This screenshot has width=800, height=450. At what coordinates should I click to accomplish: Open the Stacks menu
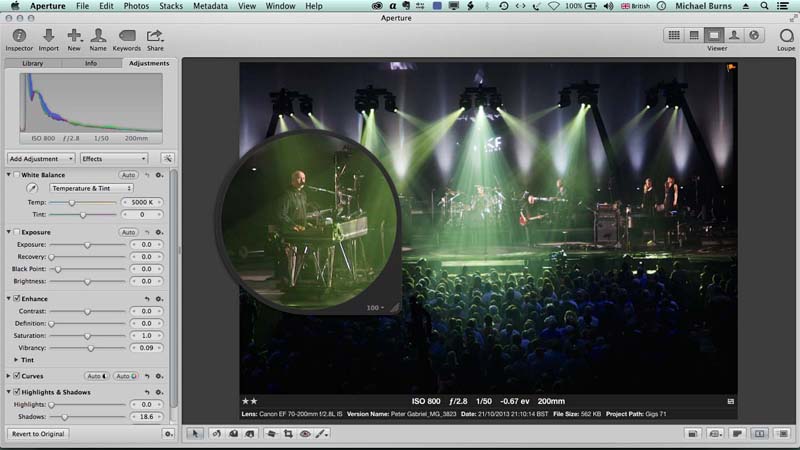tap(171, 6)
